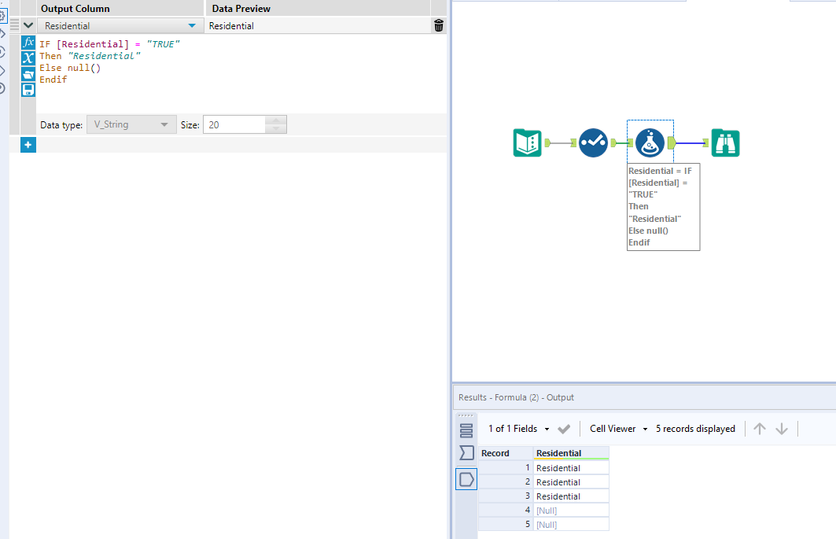Image resolution: width=836 pixels, height=539 pixels.
Task: Click the up arrow in results toolbar
Action: click(x=760, y=429)
